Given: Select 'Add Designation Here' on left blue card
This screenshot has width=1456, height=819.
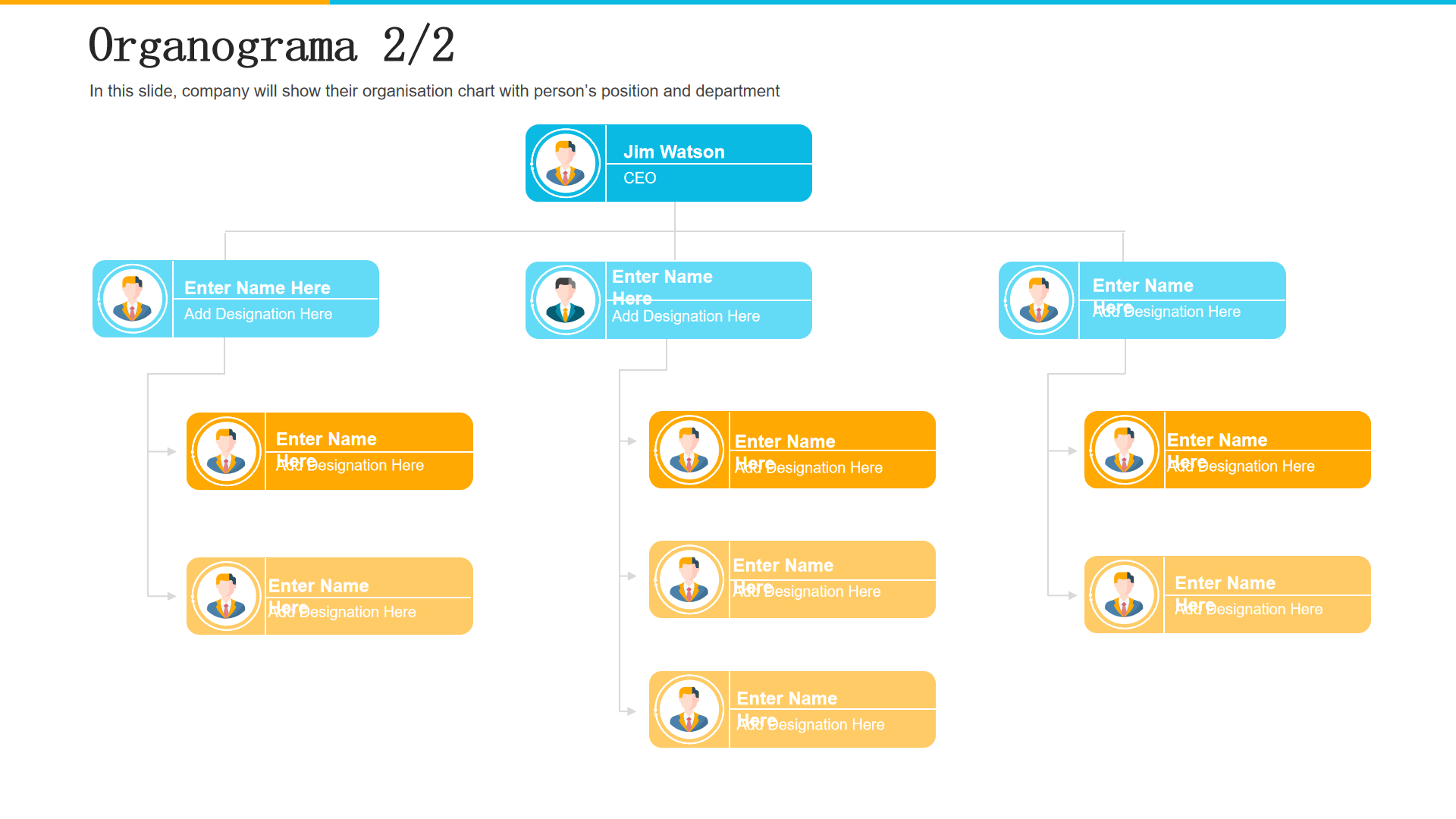Looking at the screenshot, I should [258, 314].
